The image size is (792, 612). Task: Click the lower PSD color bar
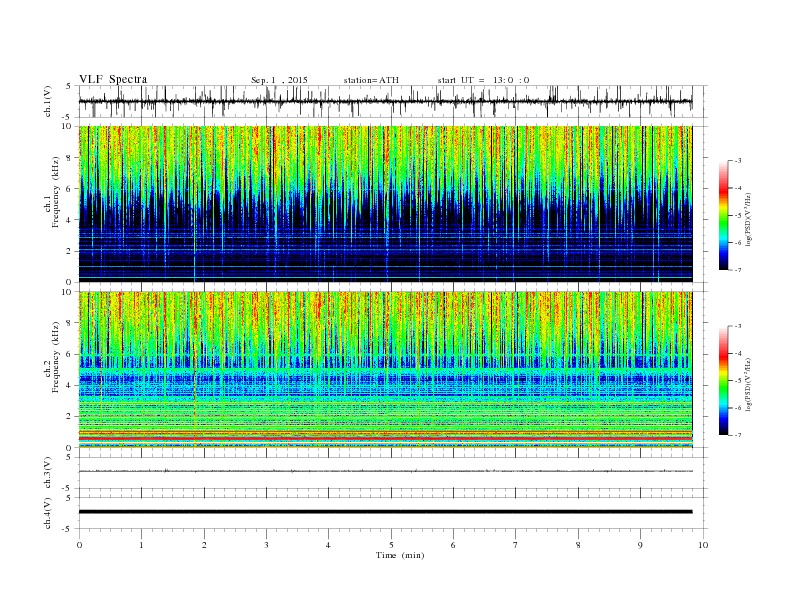coord(724,380)
